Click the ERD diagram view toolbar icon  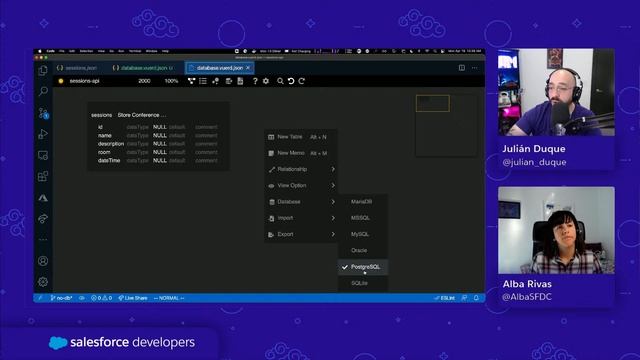coord(191,81)
